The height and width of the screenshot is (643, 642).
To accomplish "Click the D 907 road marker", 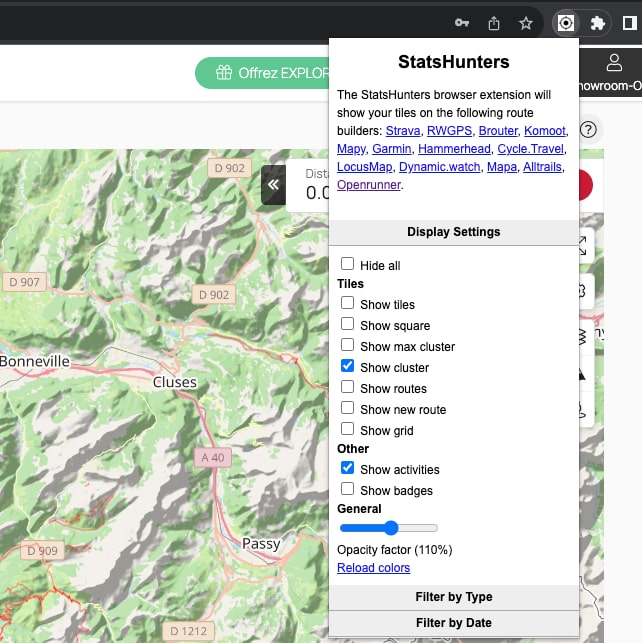I will click(25, 282).
